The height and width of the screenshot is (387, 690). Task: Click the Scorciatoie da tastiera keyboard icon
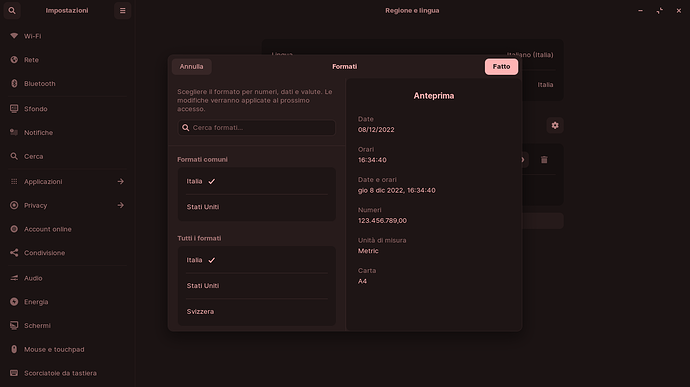click(14, 373)
